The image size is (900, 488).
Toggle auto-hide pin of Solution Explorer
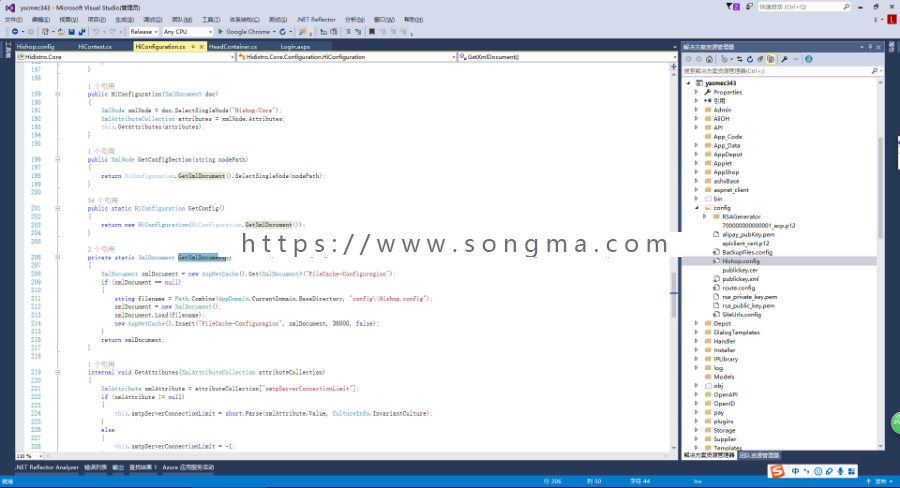tap(870, 47)
